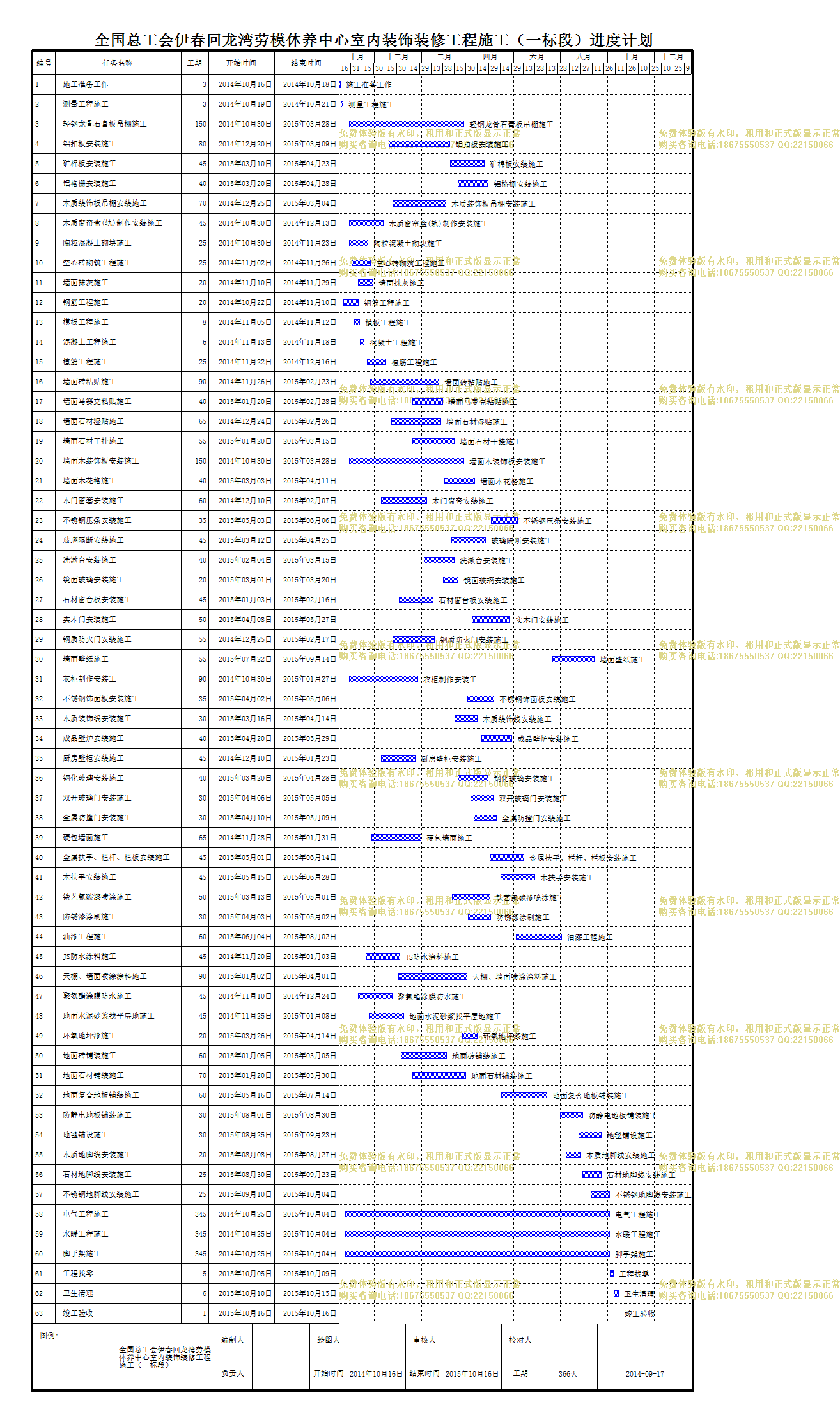
Task: Click the start date of row 8 木质窗帘盒
Action: tap(245, 223)
